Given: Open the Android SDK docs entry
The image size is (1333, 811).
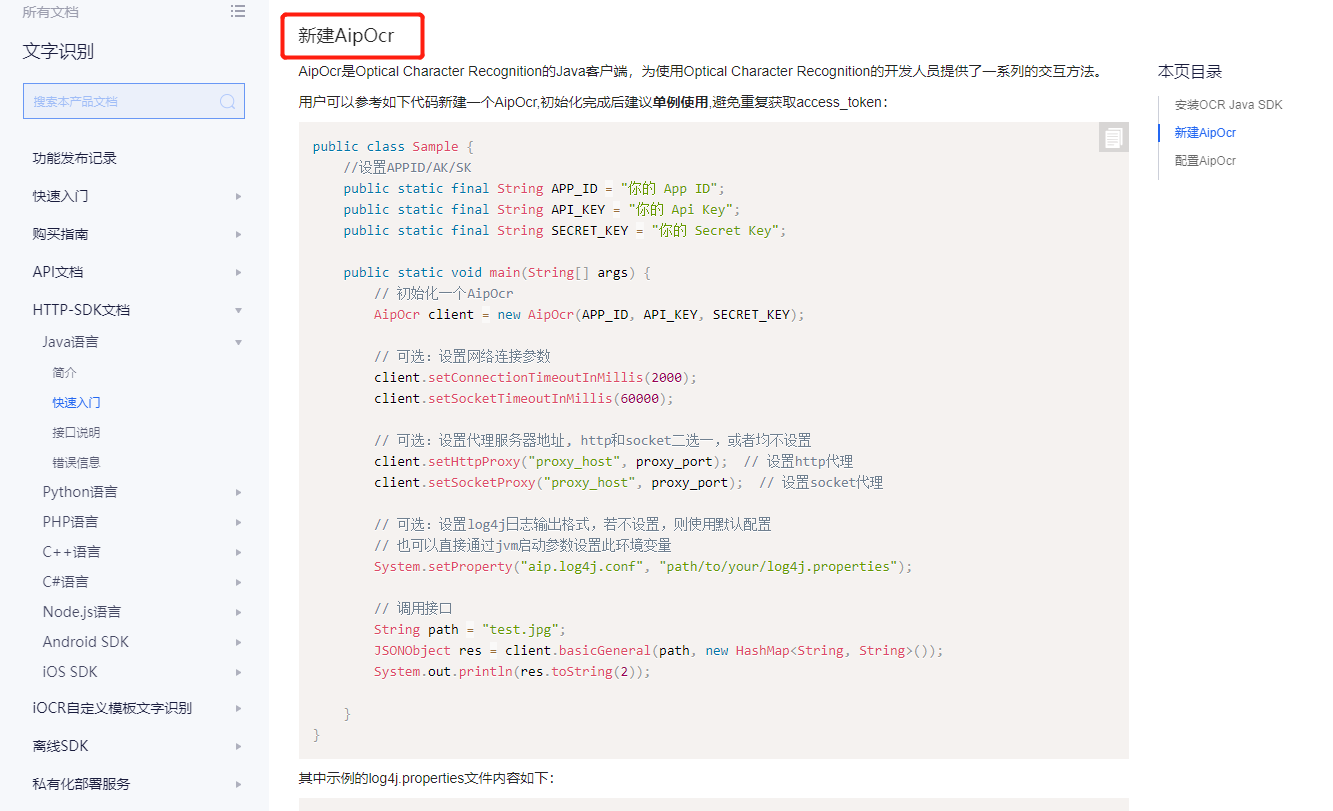Looking at the screenshot, I should pos(86,642).
